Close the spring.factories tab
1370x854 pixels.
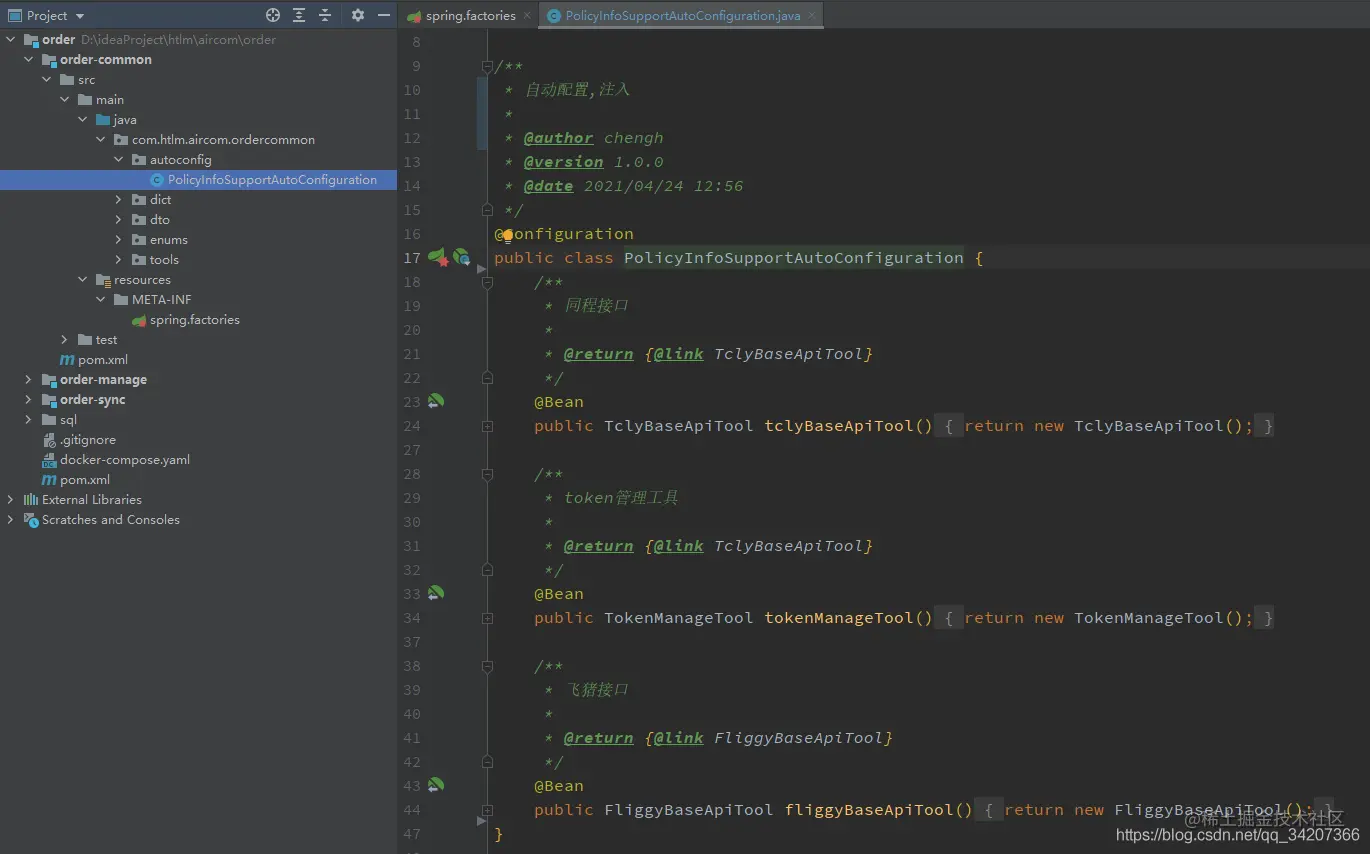(527, 16)
